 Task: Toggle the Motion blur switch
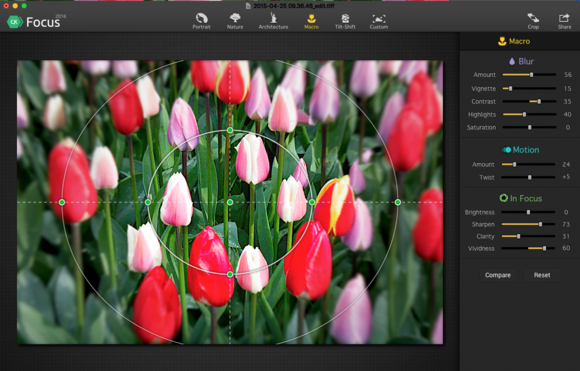click(506, 150)
